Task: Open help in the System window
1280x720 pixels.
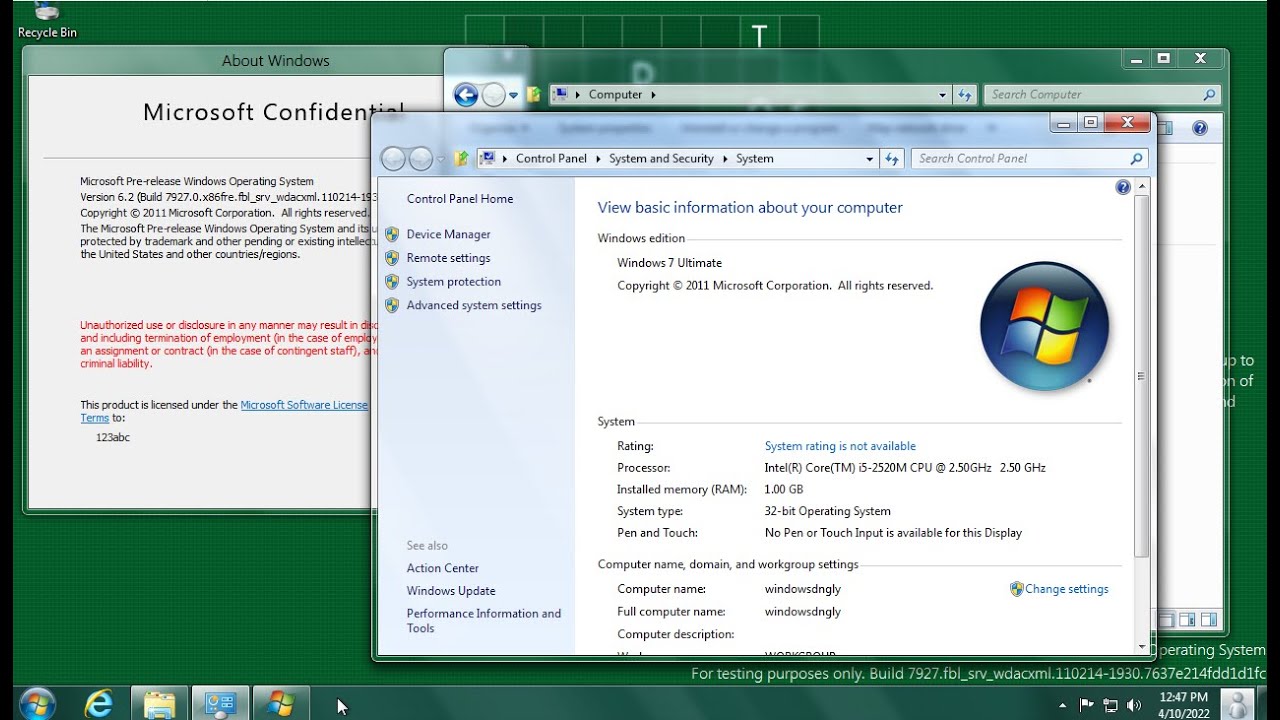Action: pyautogui.click(x=1123, y=187)
